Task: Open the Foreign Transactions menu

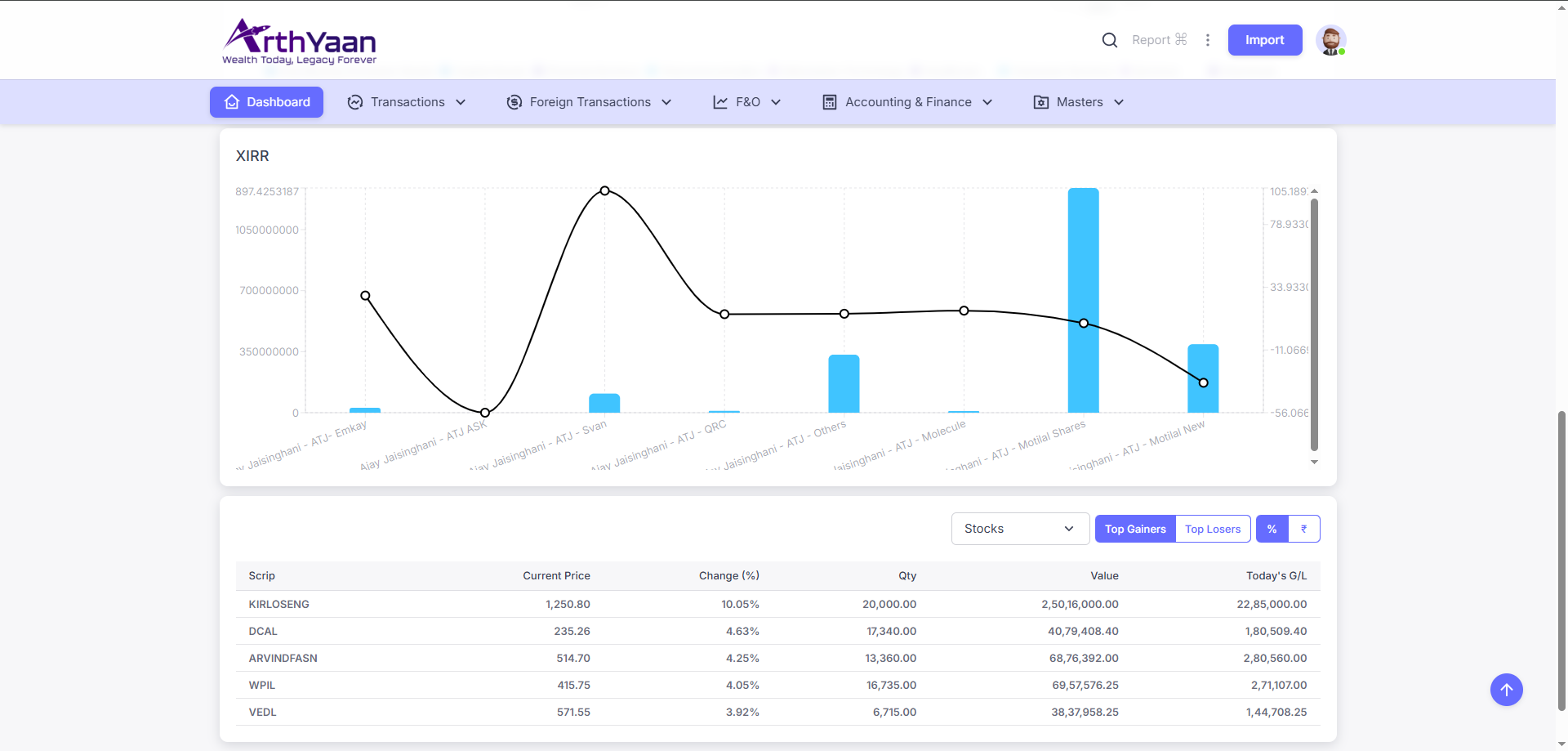Action: click(590, 102)
